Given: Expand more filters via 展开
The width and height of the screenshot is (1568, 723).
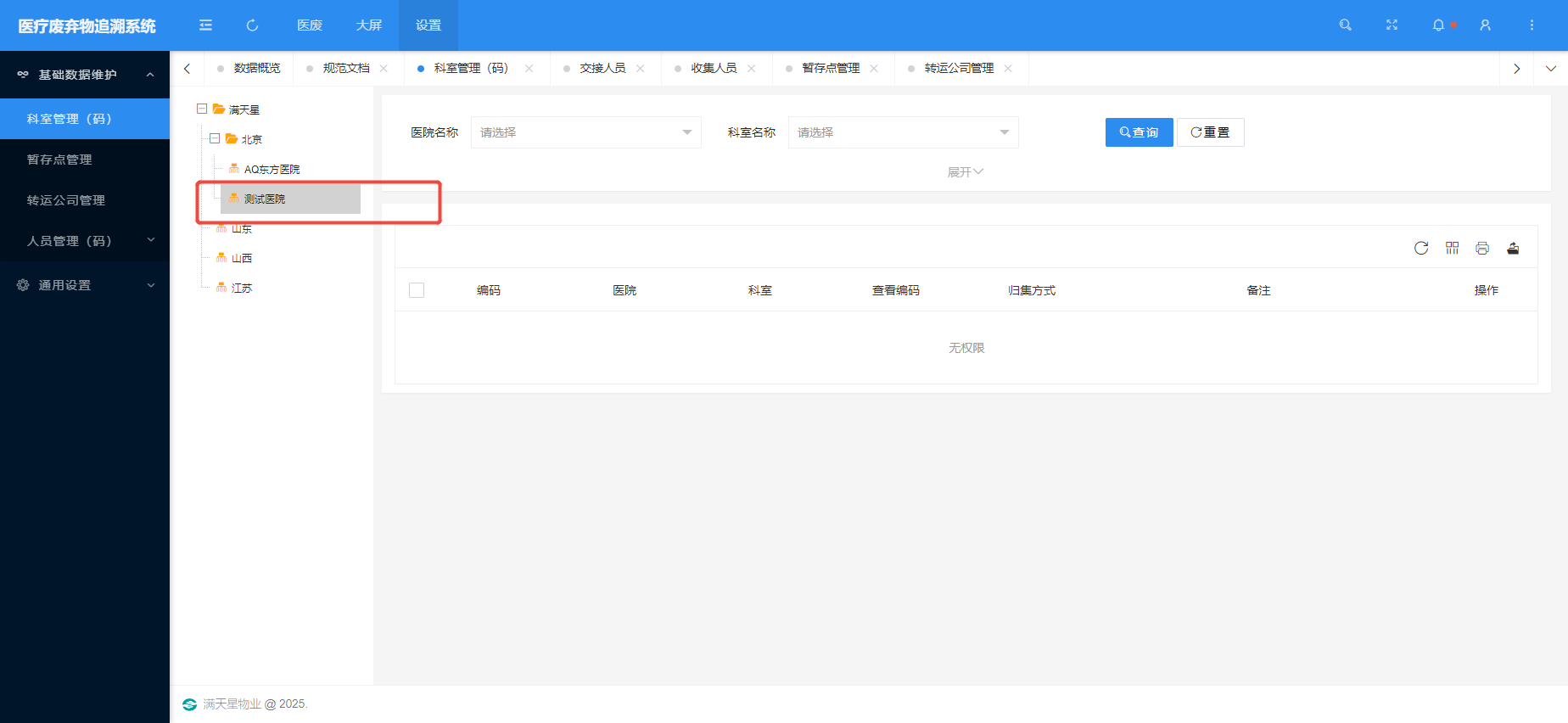Looking at the screenshot, I should click(966, 172).
